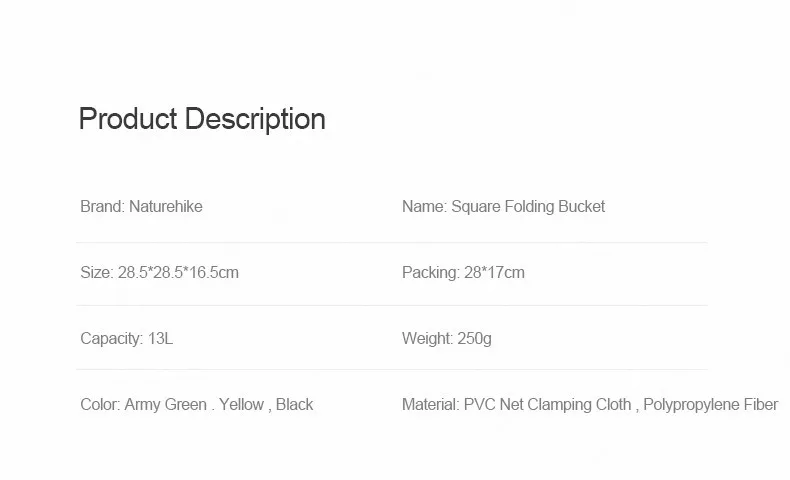
Task: Click the "Brand:" label
Action: pyautogui.click(x=102, y=207)
